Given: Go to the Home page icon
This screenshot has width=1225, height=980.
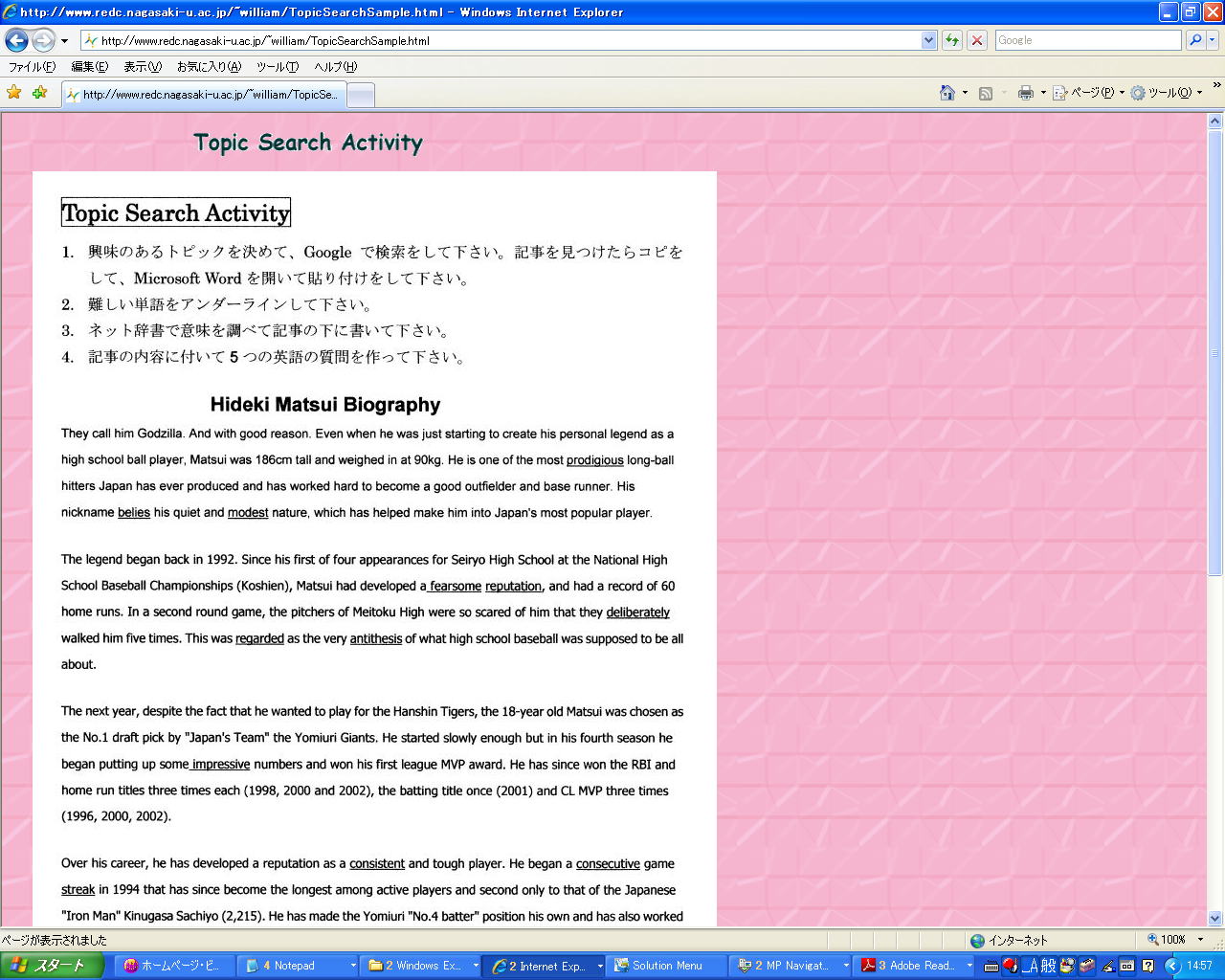Looking at the screenshot, I should [x=947, y=93].
